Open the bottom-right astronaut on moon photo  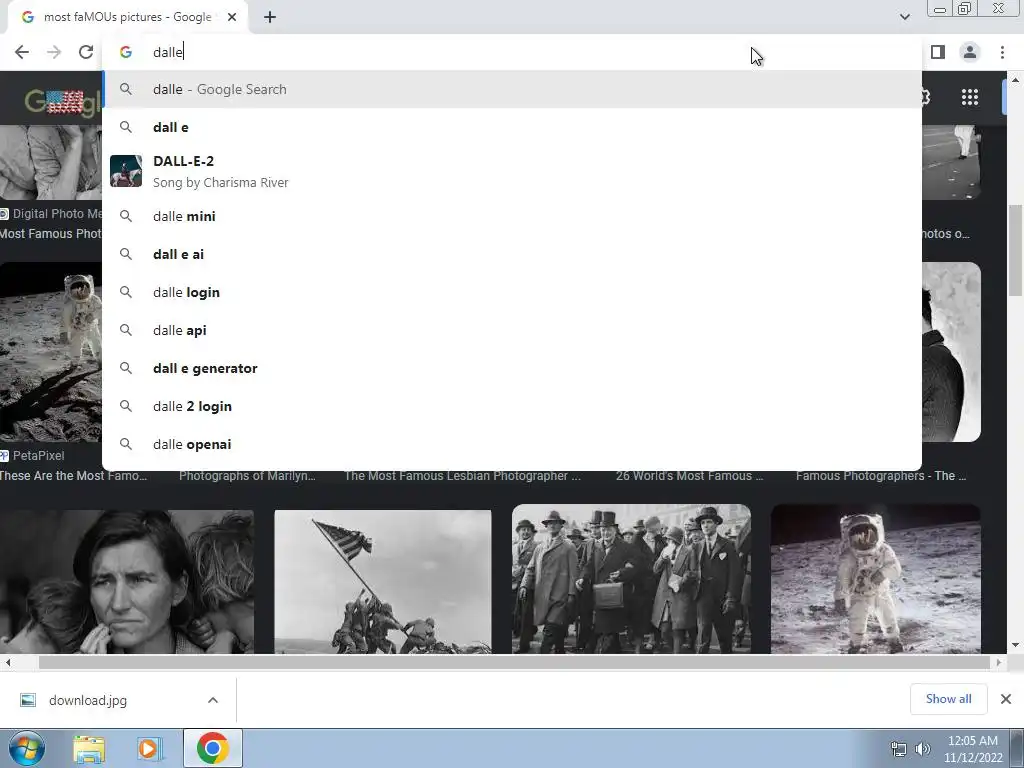click(876, 579)
